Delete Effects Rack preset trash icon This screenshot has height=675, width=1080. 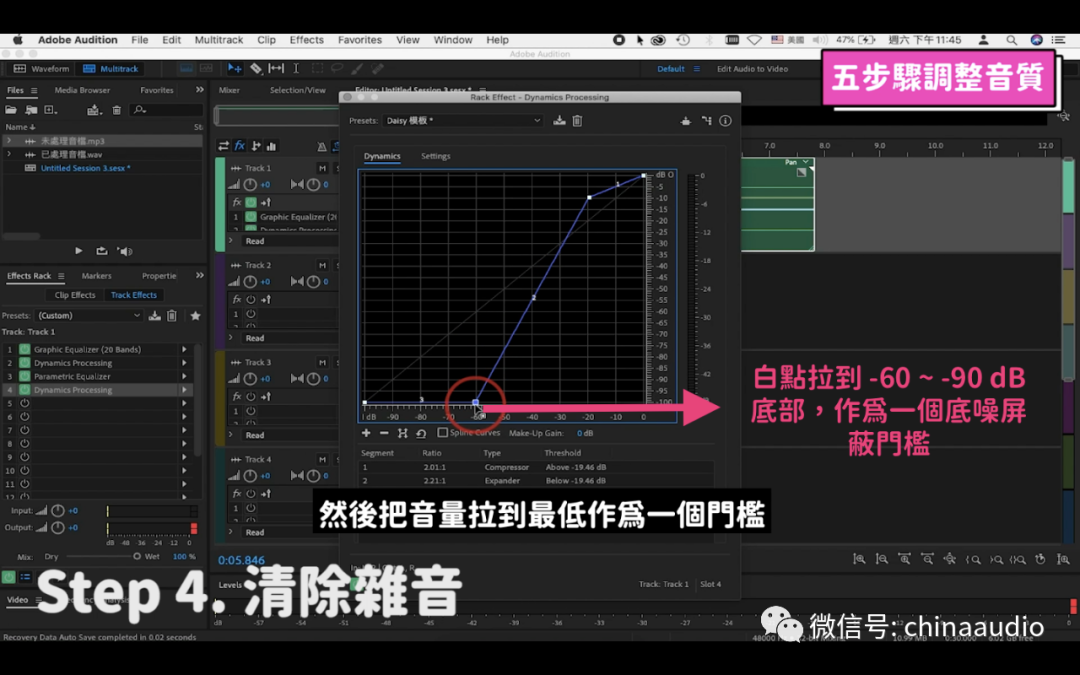172,315
